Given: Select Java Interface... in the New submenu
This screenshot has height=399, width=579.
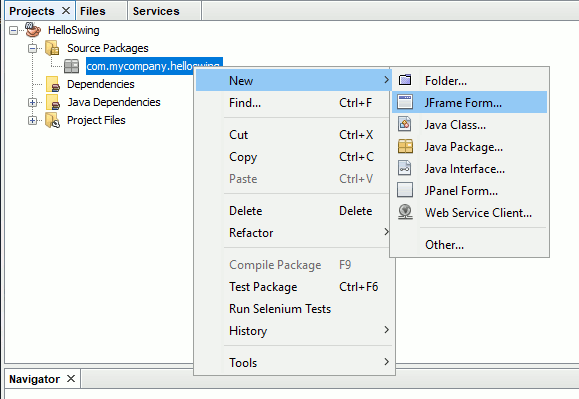Looking at the screenshot, I should 469,168.
